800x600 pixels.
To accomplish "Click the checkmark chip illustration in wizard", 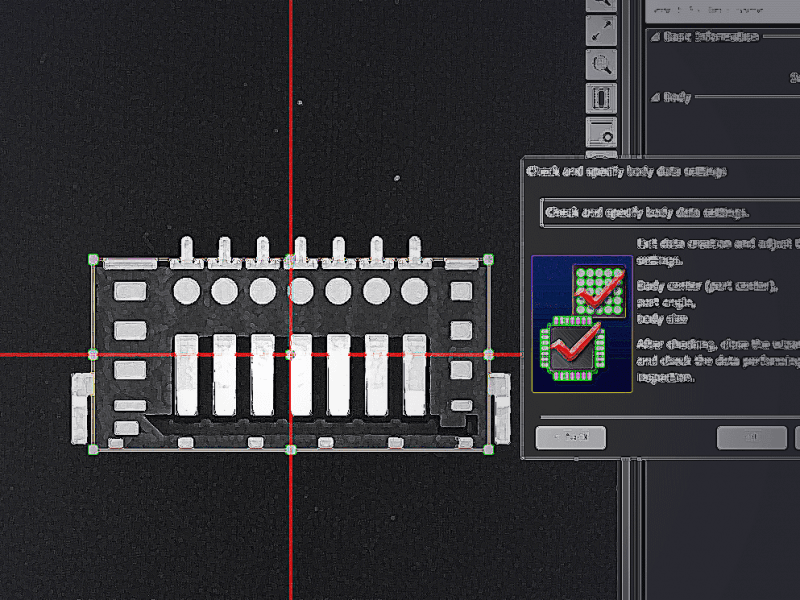I will (582, 324).
